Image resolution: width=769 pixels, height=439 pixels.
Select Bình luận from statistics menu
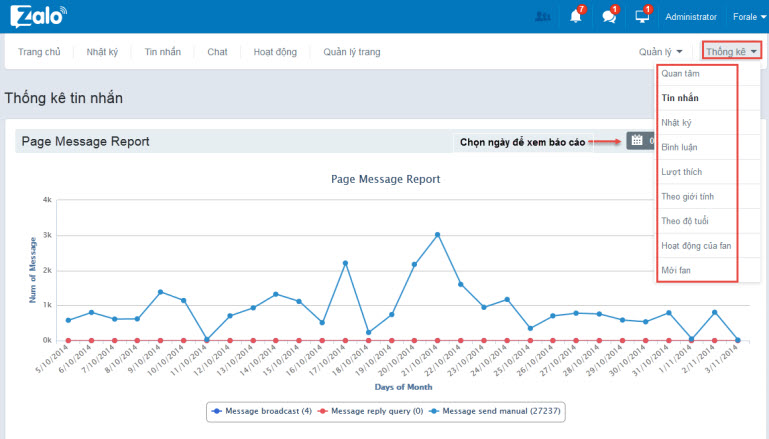click(680, 147)
